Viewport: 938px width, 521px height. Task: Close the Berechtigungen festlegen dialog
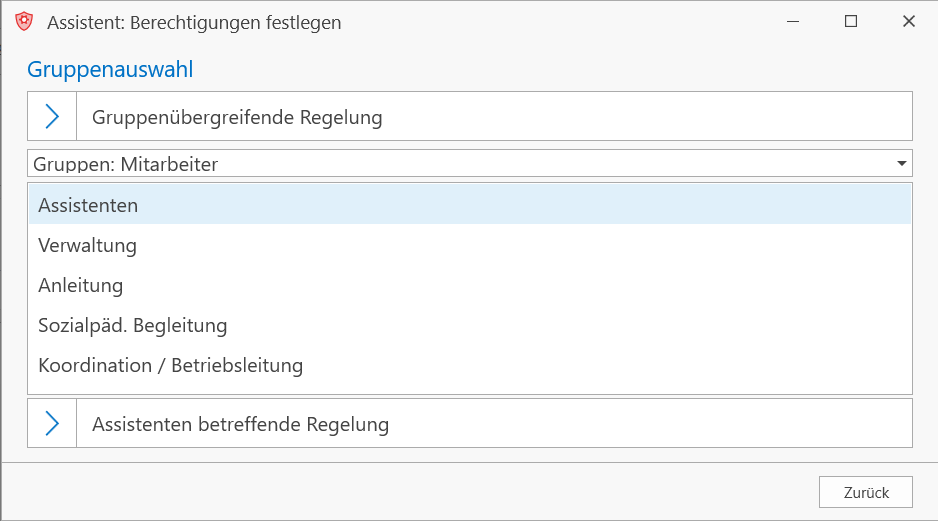click(x=909, y=22)
